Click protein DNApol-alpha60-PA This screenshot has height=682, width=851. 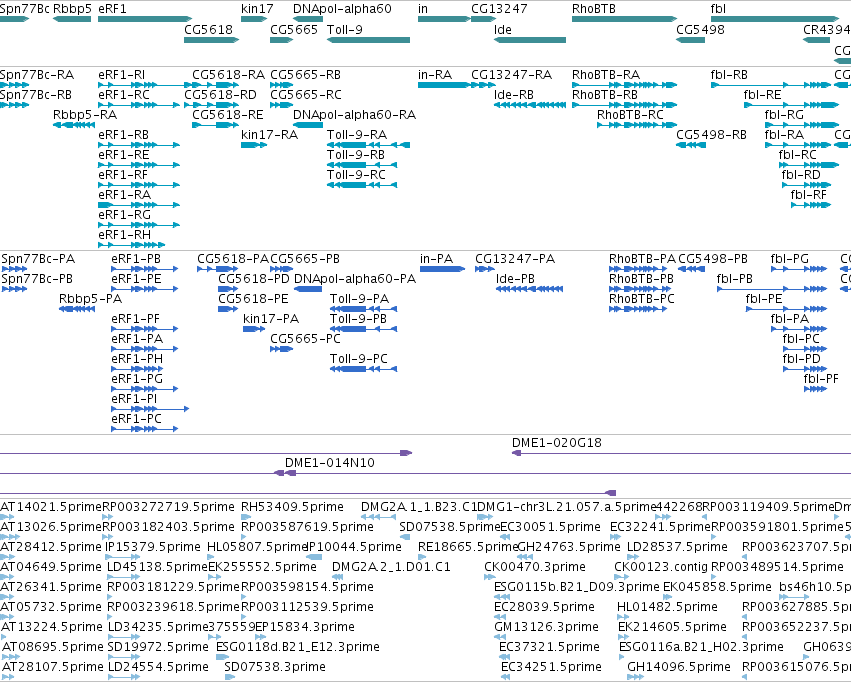click(308, 289)
